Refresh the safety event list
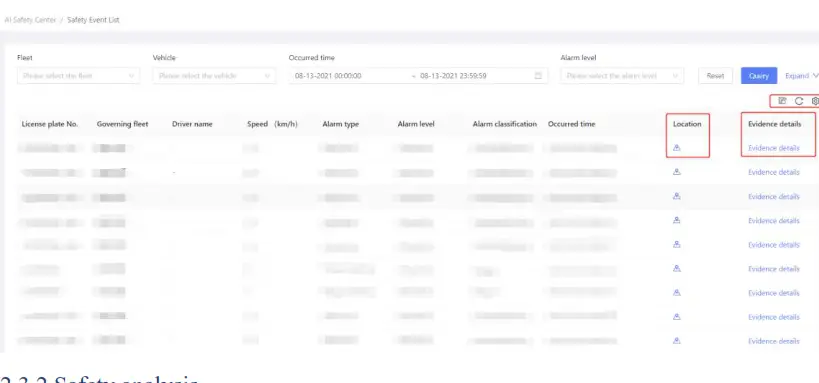The image size is (819, 383). coord(799,101)
